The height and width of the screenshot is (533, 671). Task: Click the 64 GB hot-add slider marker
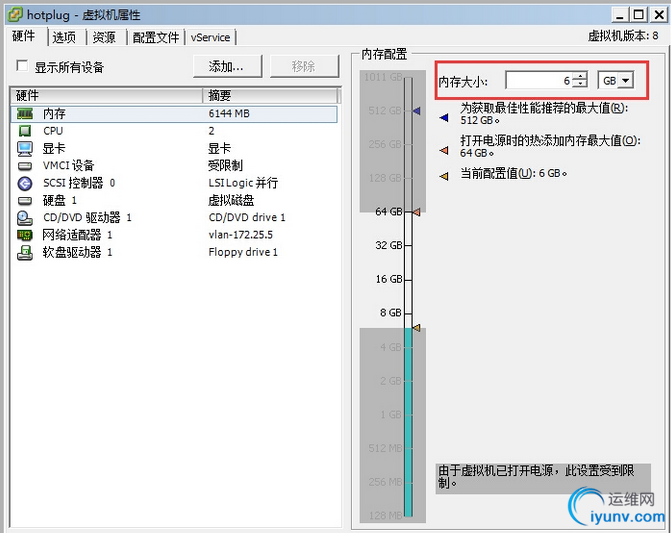(x=416, y=212)
